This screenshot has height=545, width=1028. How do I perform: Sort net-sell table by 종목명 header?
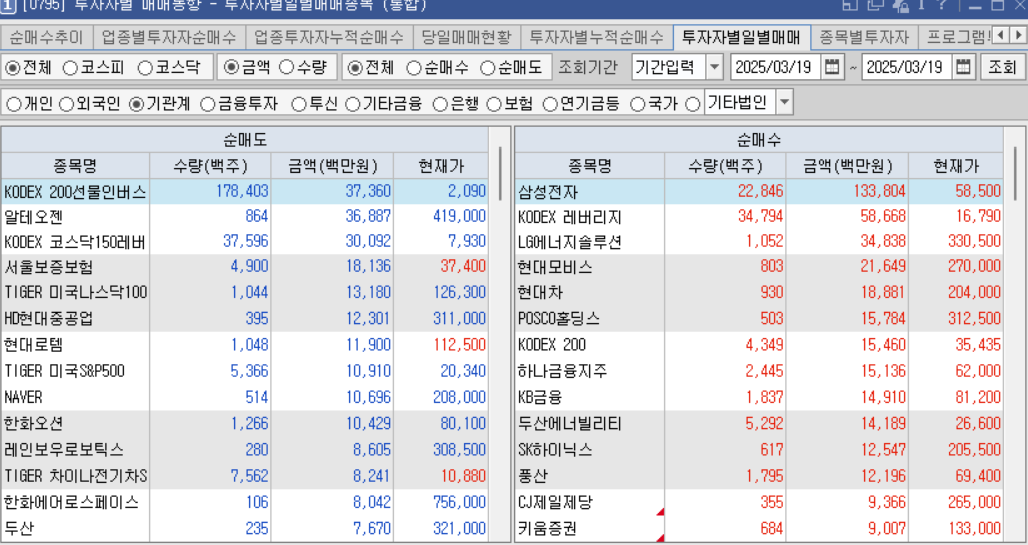(x=75, y=166)
